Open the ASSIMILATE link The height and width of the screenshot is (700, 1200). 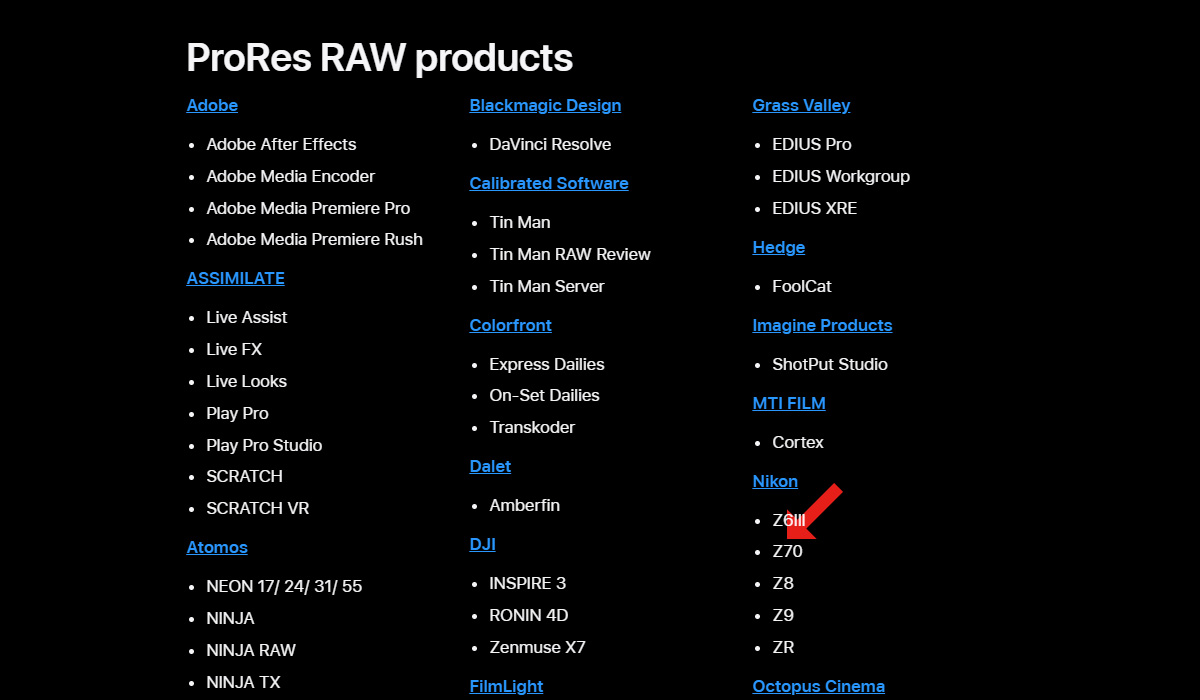coord(235,278)
